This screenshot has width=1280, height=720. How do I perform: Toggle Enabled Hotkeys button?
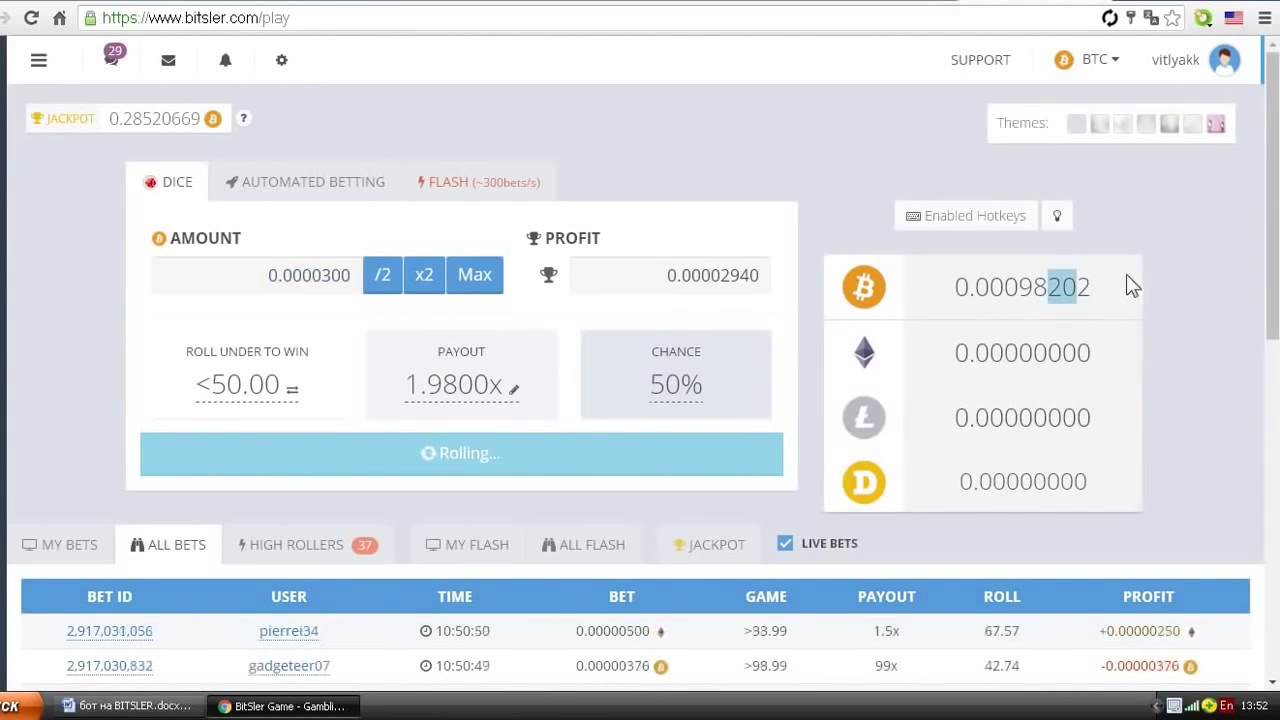click(966, 215)
